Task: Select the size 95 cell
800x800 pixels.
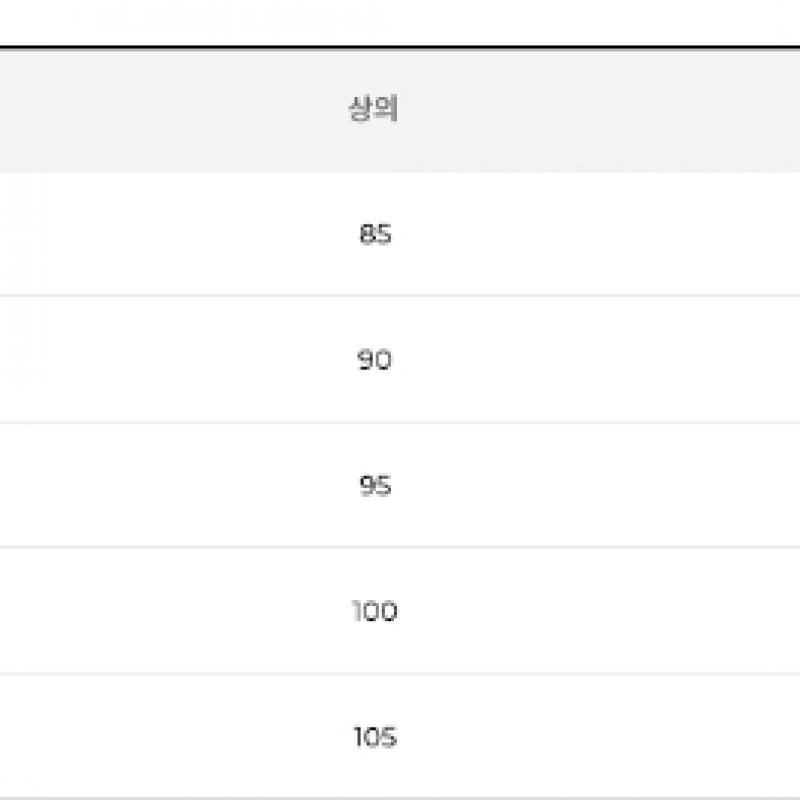Action: pos(374,486)
